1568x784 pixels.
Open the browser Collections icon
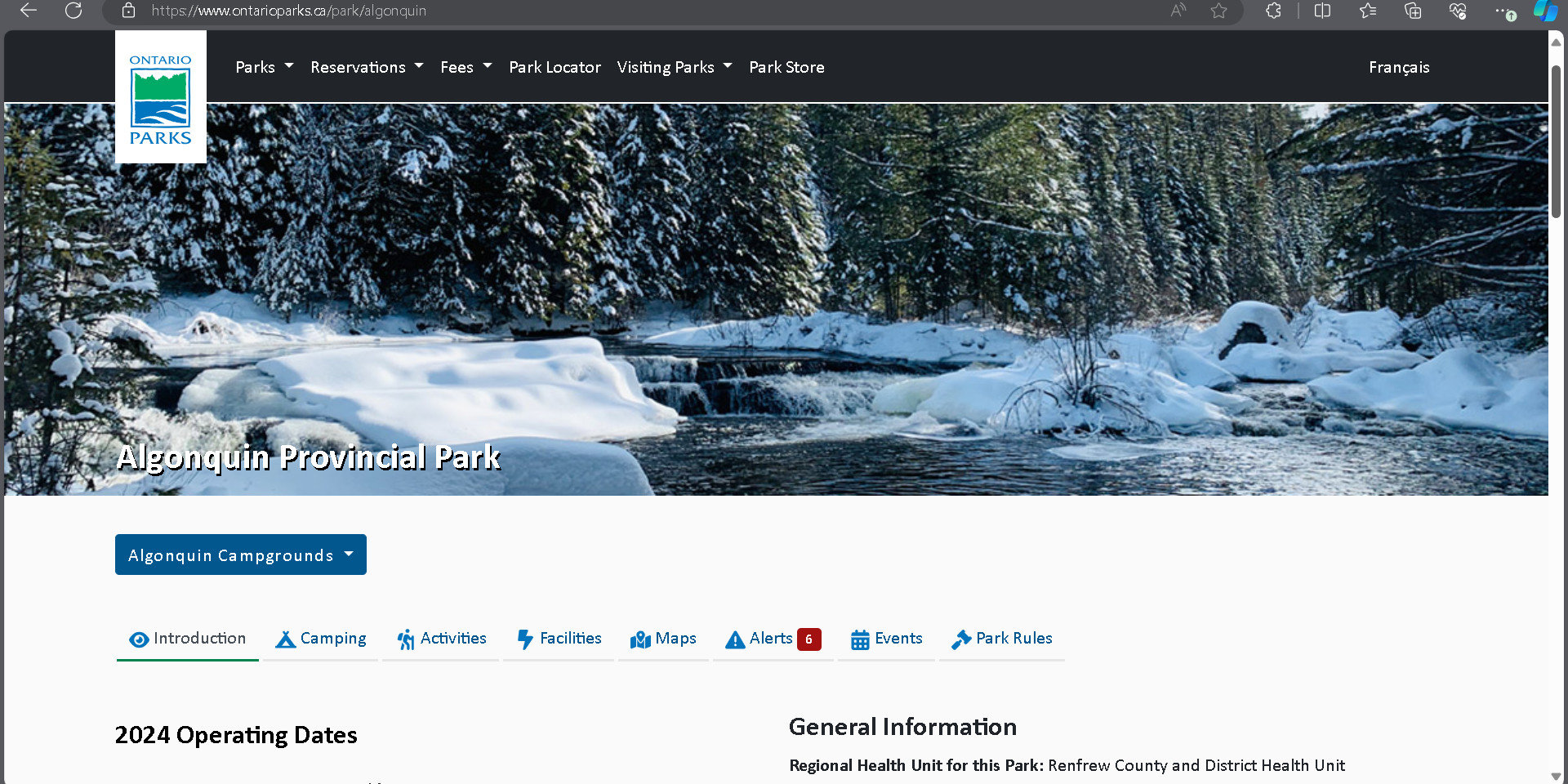(1413, 11)
